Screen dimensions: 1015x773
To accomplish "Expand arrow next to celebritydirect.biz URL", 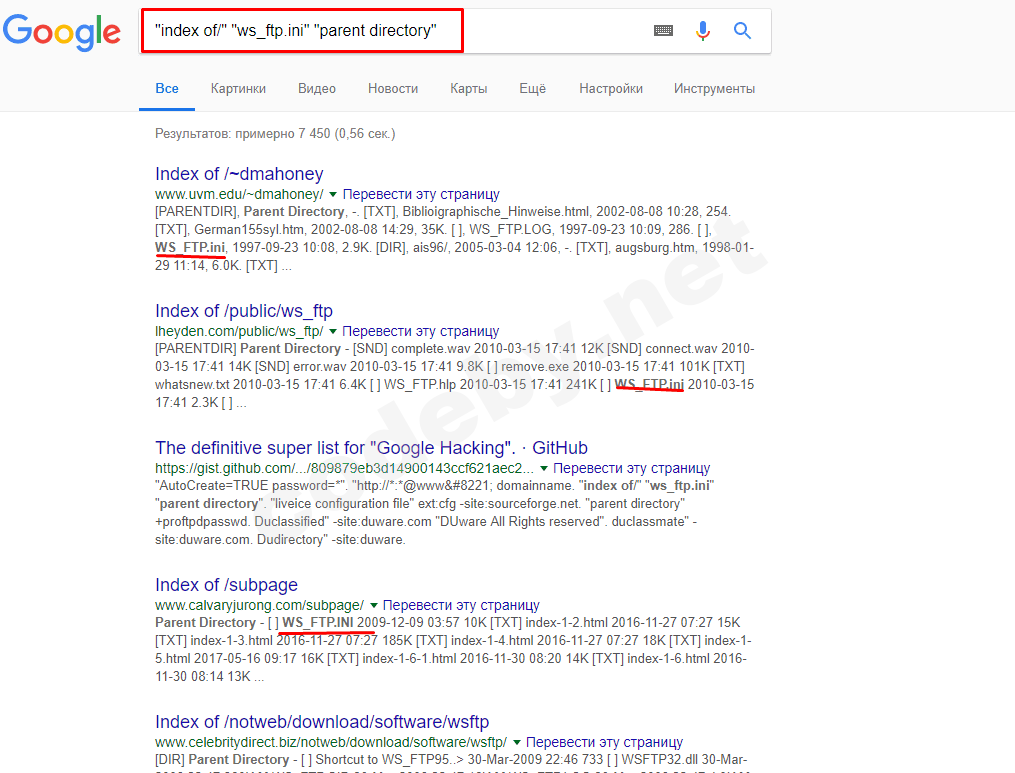I will (x=517, y=743).
